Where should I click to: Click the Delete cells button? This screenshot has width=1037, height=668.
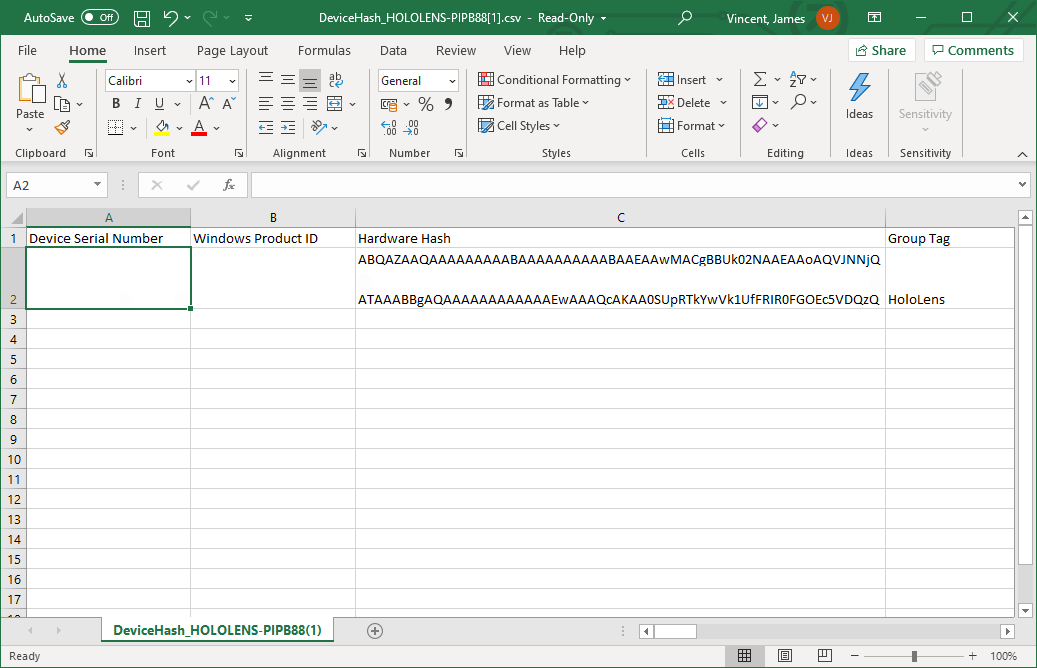(x=684, y=103)
